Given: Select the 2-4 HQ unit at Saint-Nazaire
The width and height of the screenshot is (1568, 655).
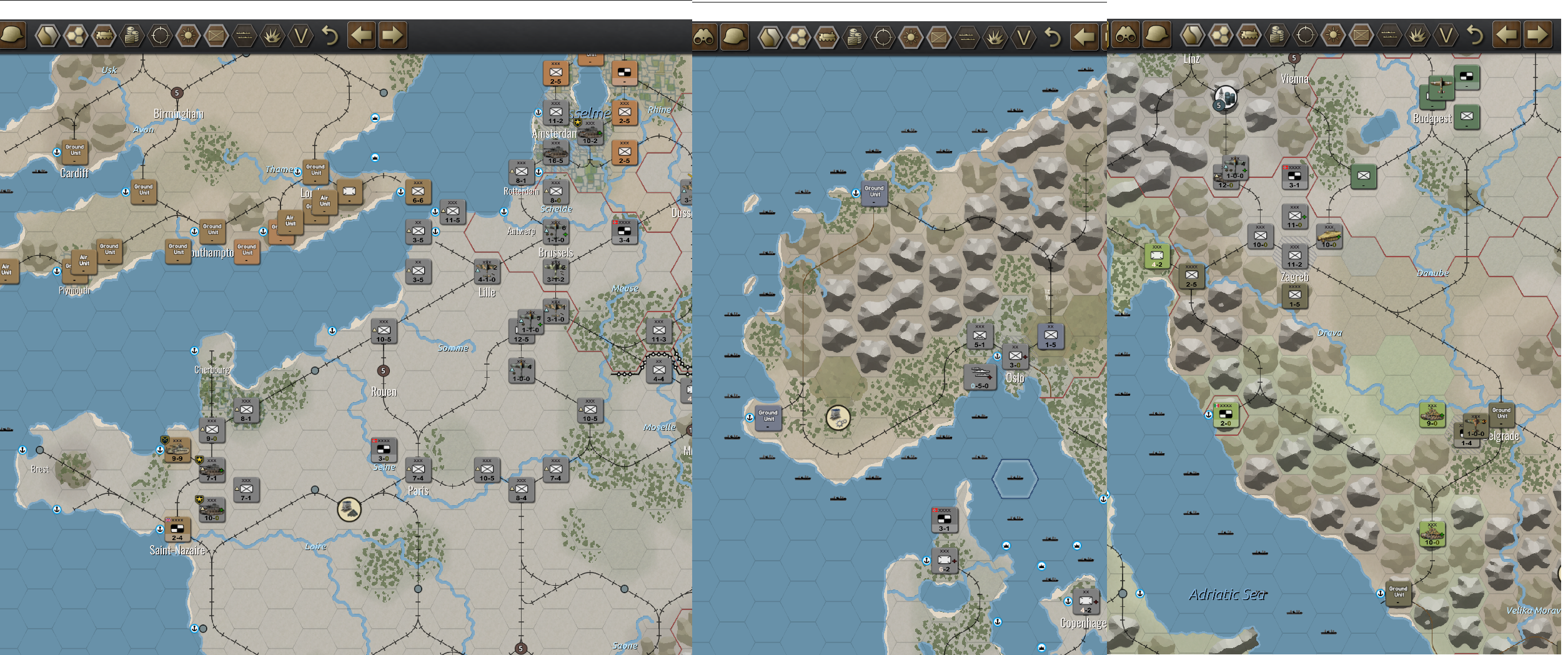Looking at the screenshot, I should click(x=177, y=529).
